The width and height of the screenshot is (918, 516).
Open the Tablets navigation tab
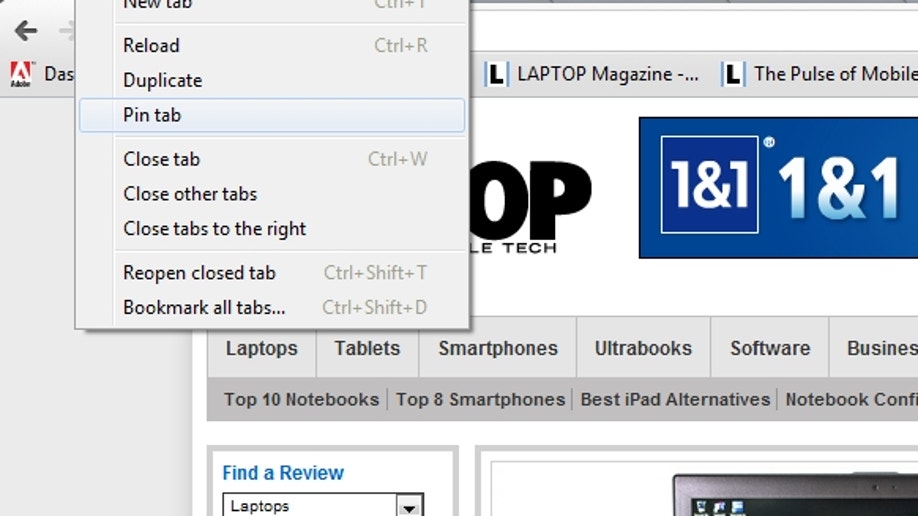tap(367, 348)
